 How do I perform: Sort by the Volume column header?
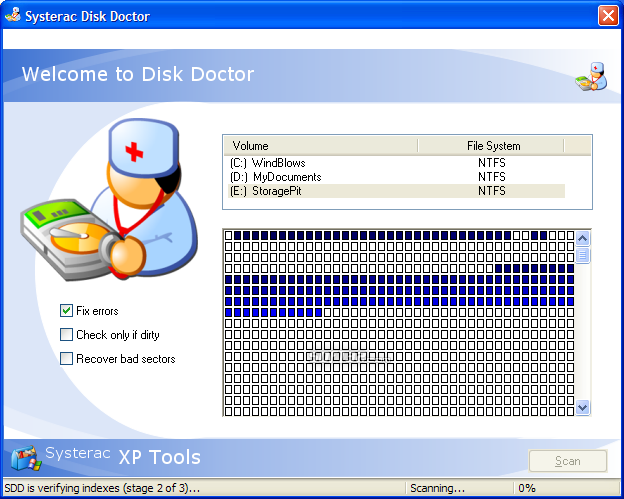pyautogui.click(x=320, y=146)
